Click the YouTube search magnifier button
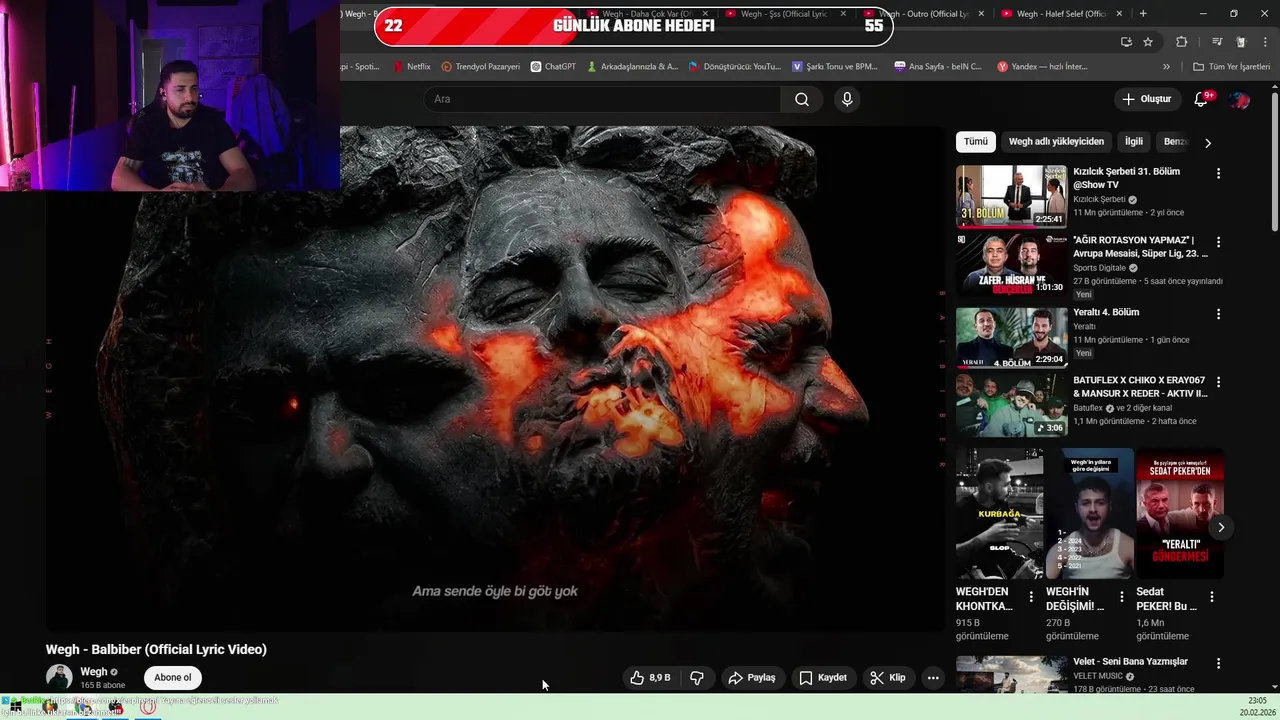This screenshot has height=720, width=1280. pyautogui.click(x=802, y=99)
